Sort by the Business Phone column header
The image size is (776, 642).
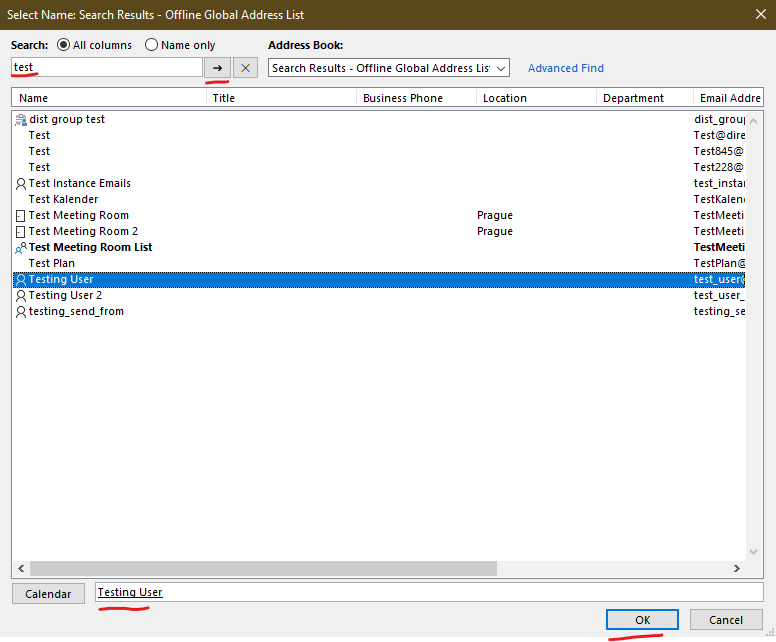417,98
